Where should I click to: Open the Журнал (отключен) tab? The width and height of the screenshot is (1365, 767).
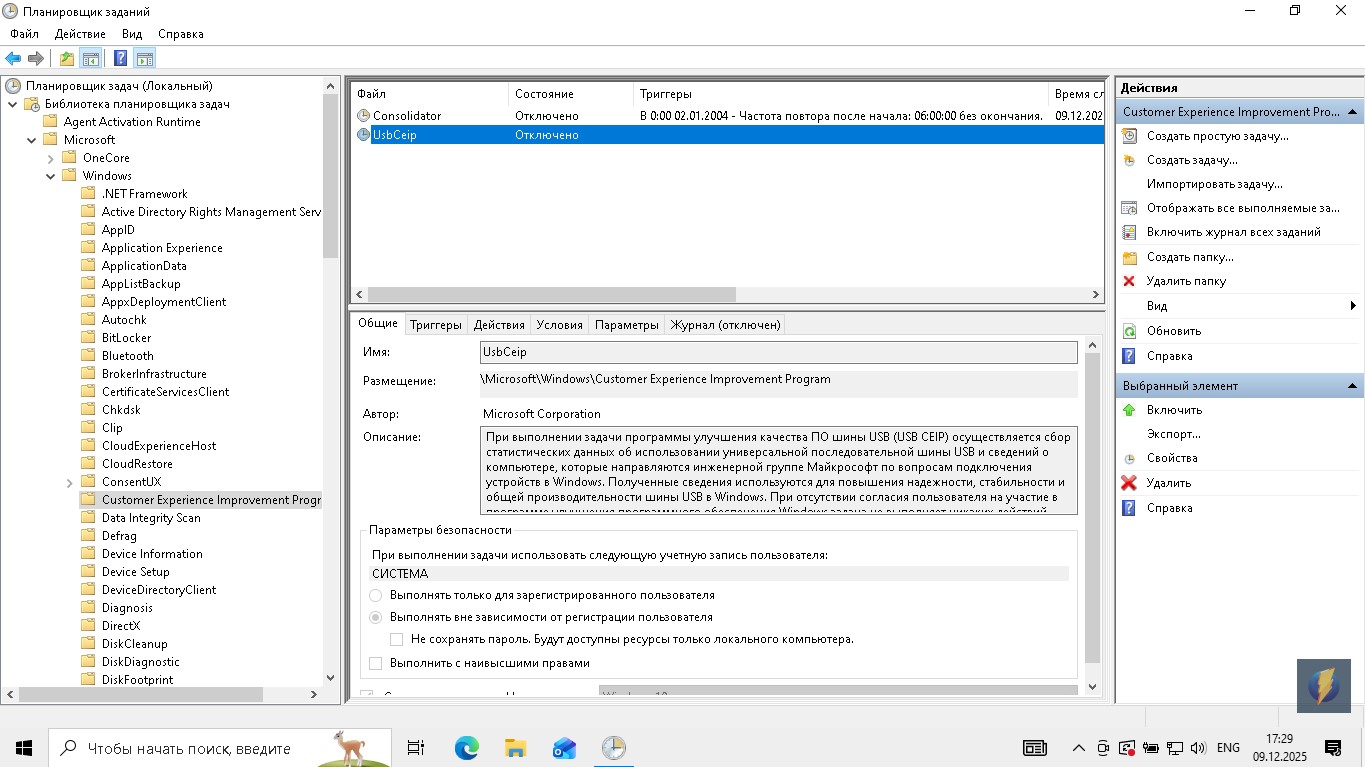(725, 325)
